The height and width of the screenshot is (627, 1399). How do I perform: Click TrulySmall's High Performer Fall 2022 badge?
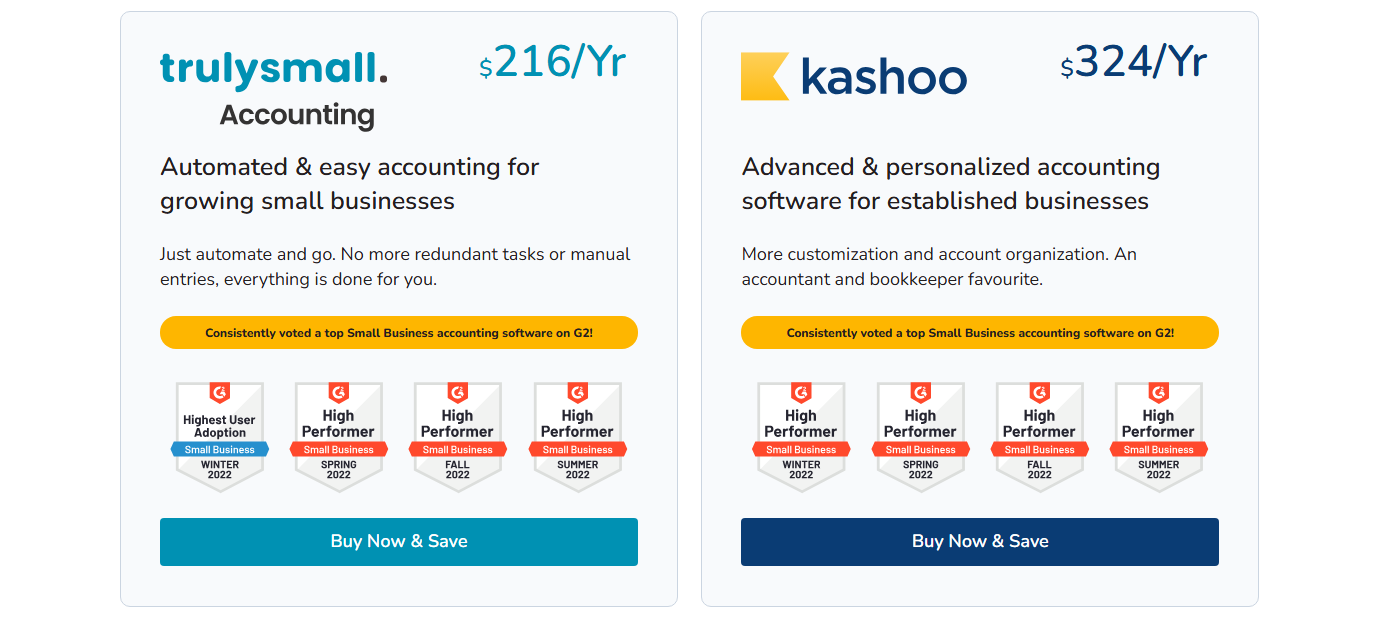pyautogui.click(x=458, y=435)
